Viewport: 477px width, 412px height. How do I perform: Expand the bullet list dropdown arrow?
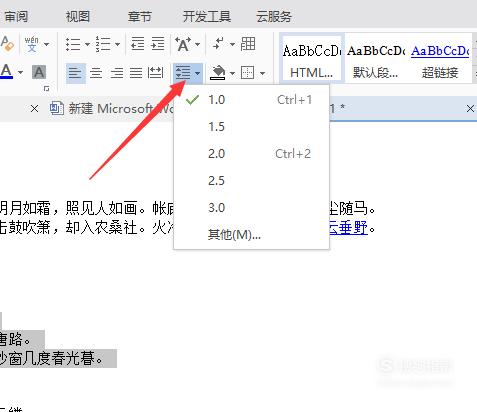click(87, 44)
